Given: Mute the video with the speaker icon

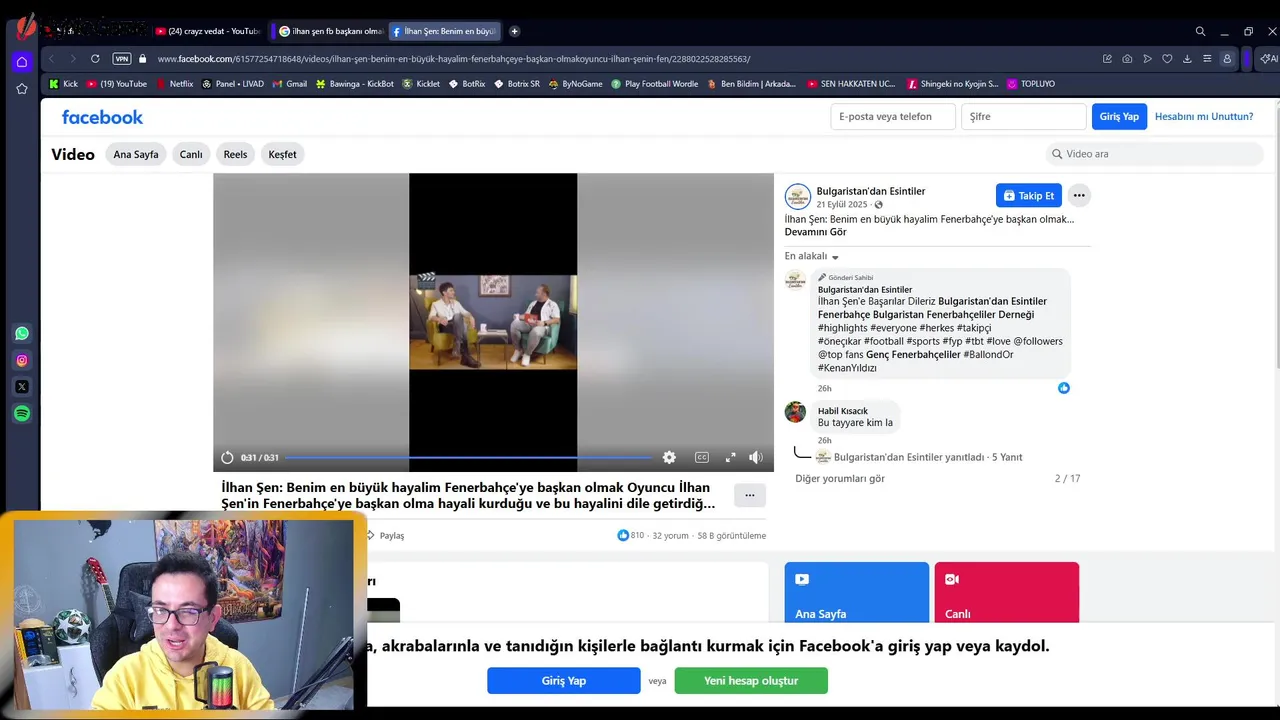Looking at the screenshot, I should 756,457.
